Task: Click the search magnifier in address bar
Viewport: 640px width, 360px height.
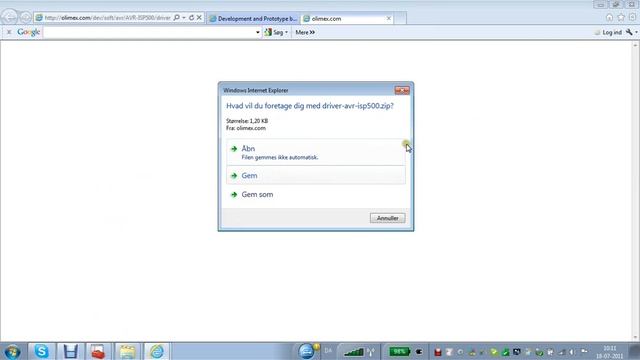Action: (x=177, y=18)
